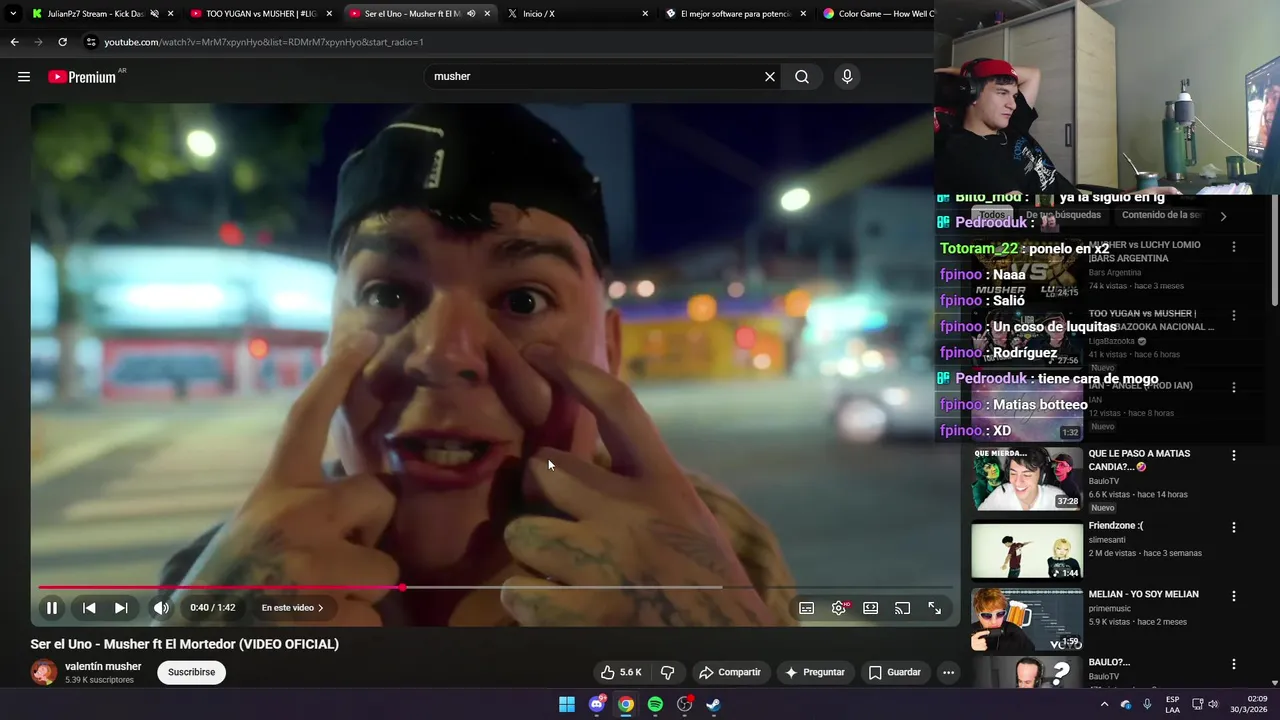
Task: Open the more actions ellipsis below the video
Action: click(x=948, y=672)
